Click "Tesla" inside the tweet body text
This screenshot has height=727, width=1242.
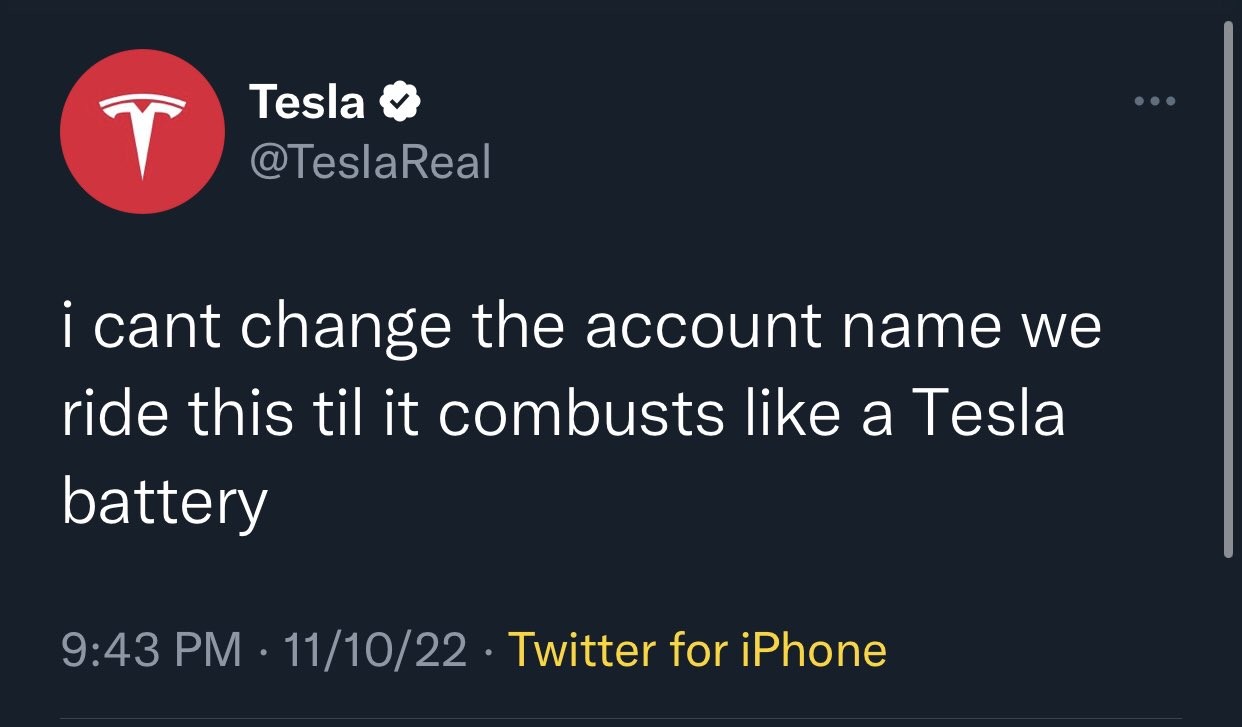989,414
